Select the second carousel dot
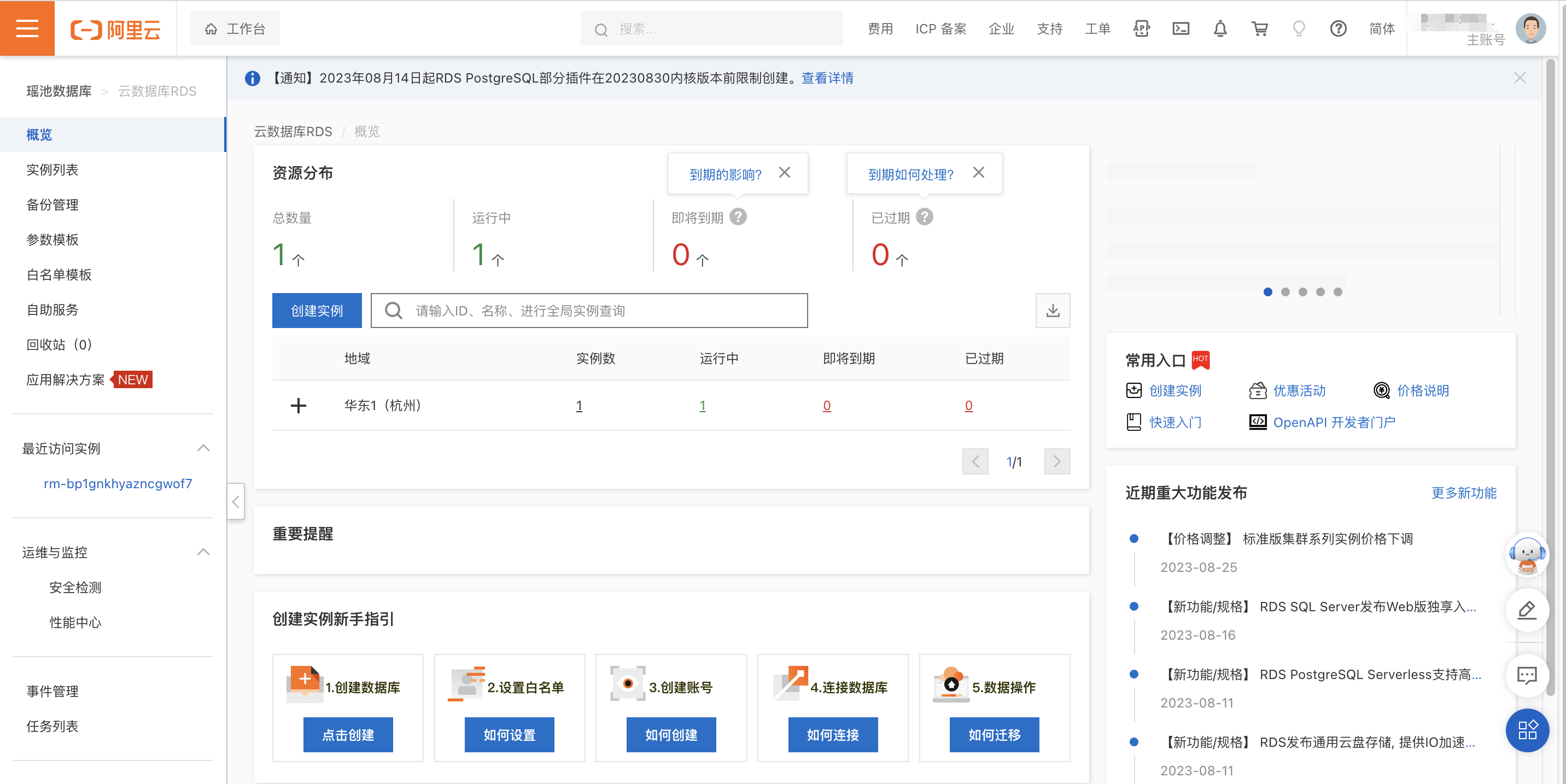The image size is (1566, 784). coord(1285,292)
